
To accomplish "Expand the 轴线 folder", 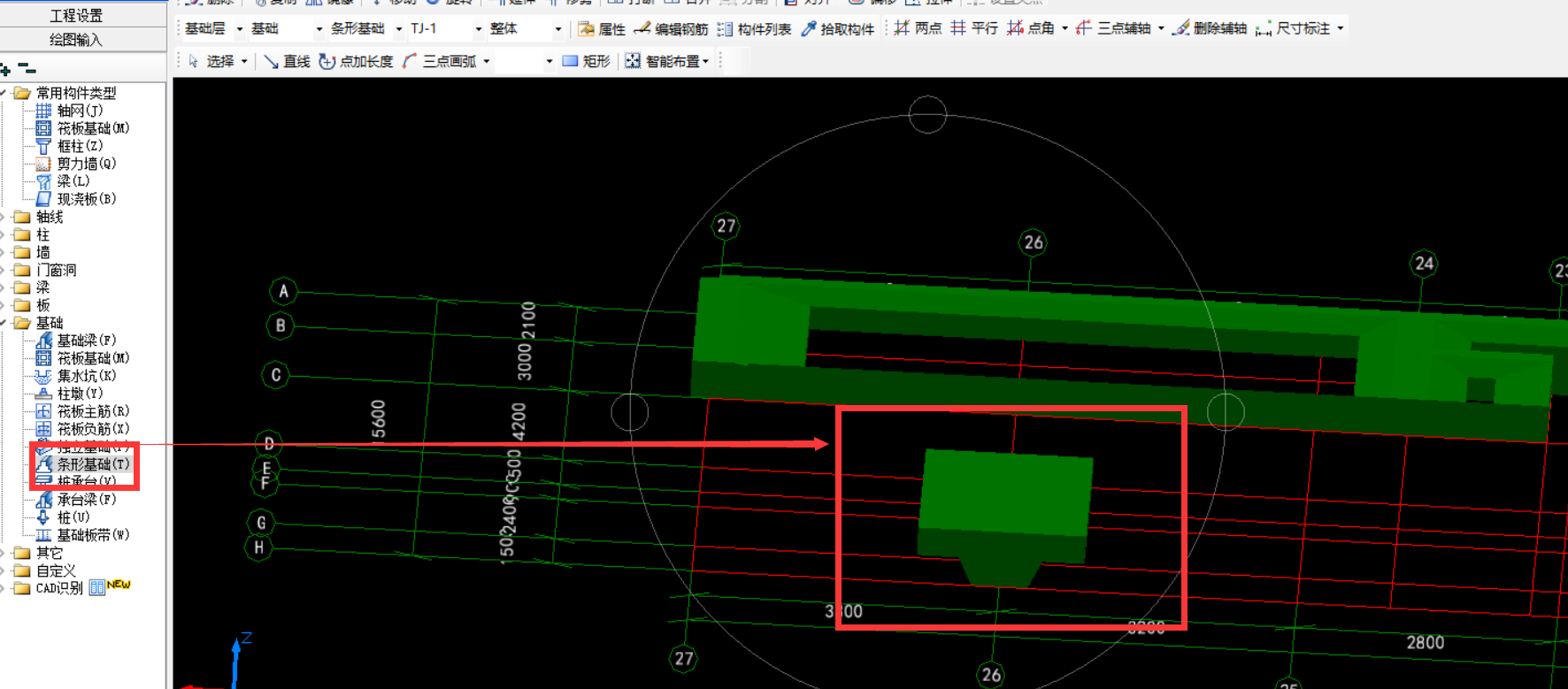I will tap(4, 217).
